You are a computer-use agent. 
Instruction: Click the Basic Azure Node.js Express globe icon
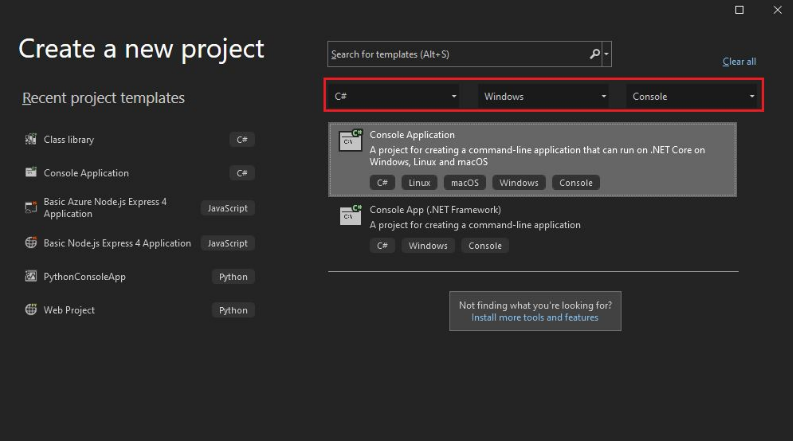coord(31,208)
